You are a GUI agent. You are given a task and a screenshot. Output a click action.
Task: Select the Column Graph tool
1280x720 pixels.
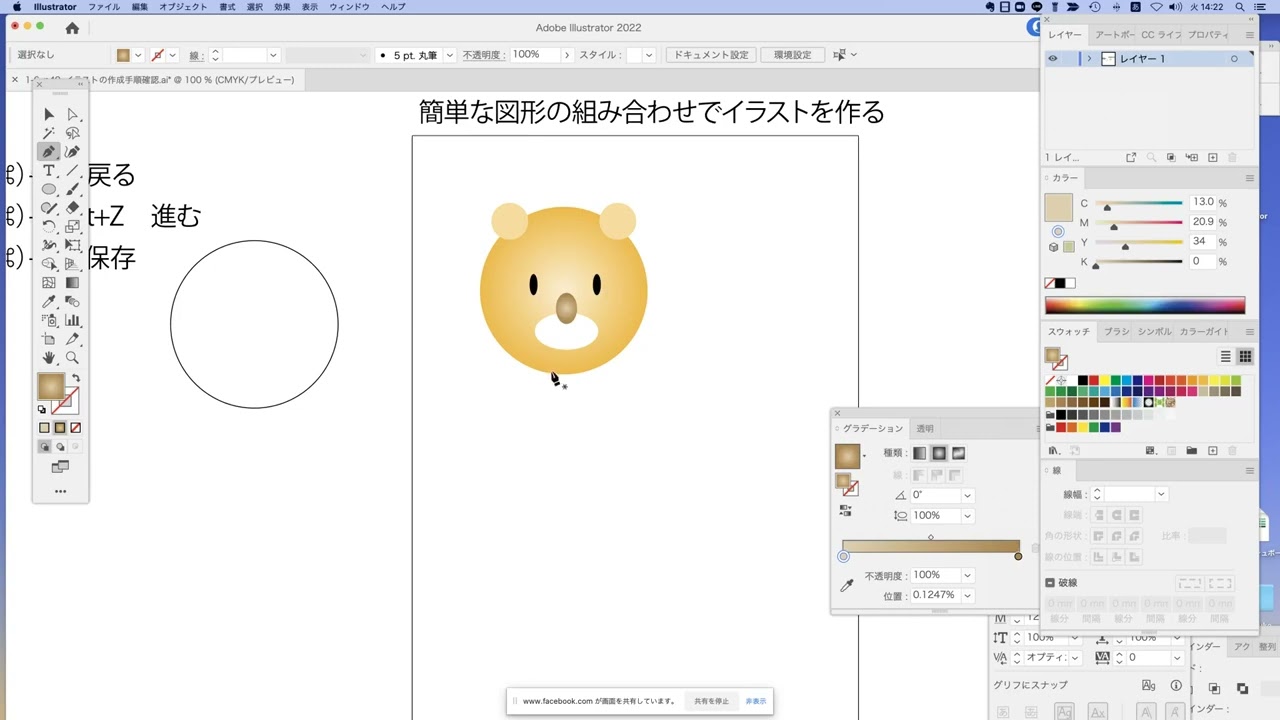[x=72, y=320]
